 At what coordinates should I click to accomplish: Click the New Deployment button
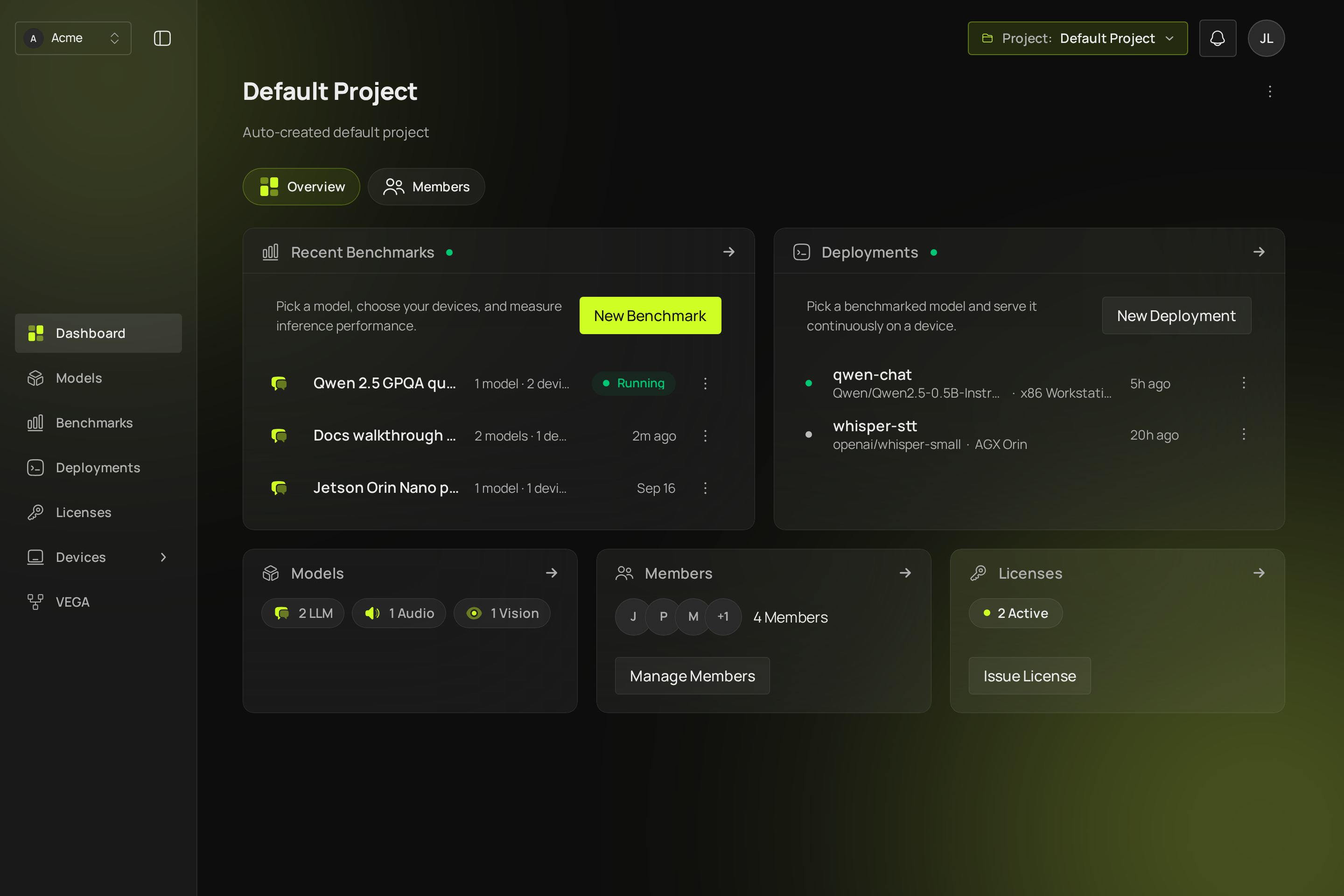click(x=1176, y=315)
